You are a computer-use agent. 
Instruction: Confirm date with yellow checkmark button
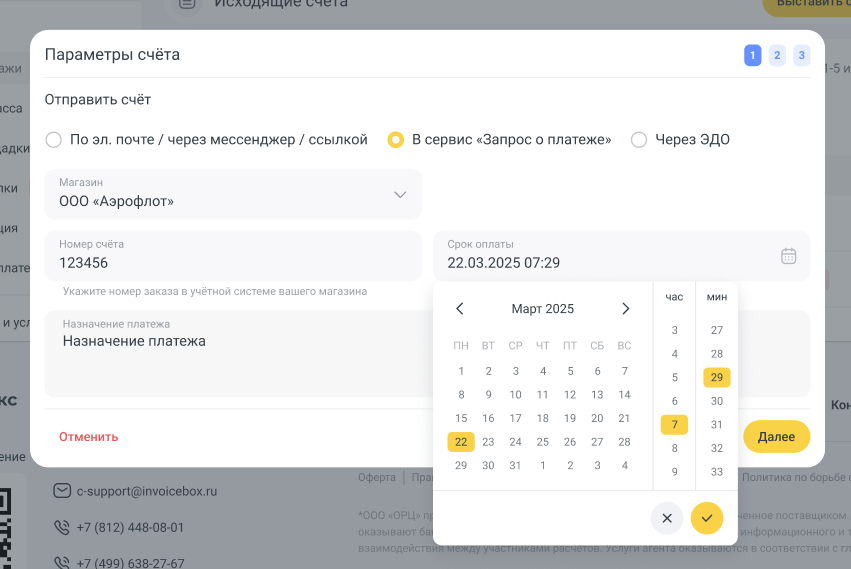pos(706,518)
